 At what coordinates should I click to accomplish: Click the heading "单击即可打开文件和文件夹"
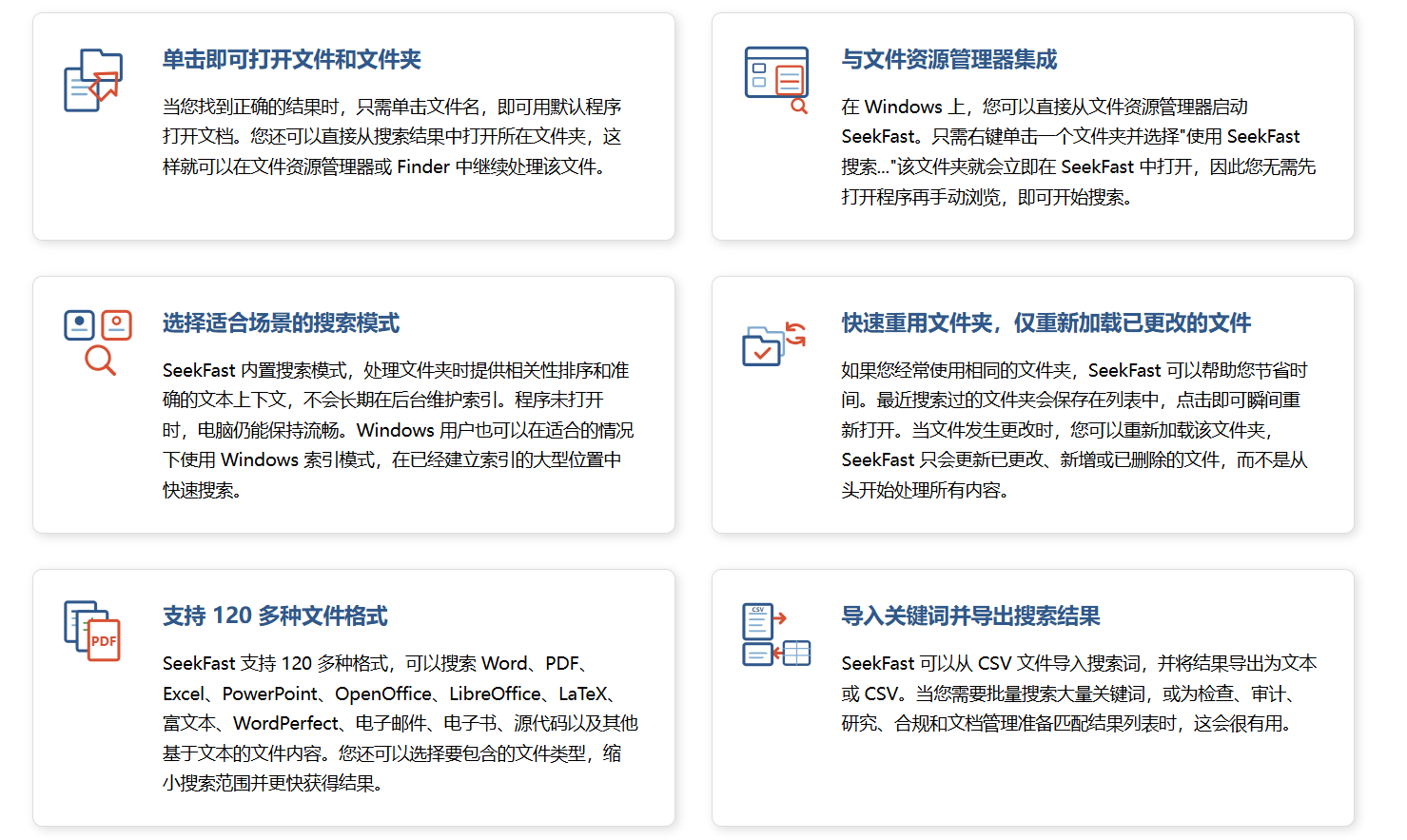tap(292, 60)
